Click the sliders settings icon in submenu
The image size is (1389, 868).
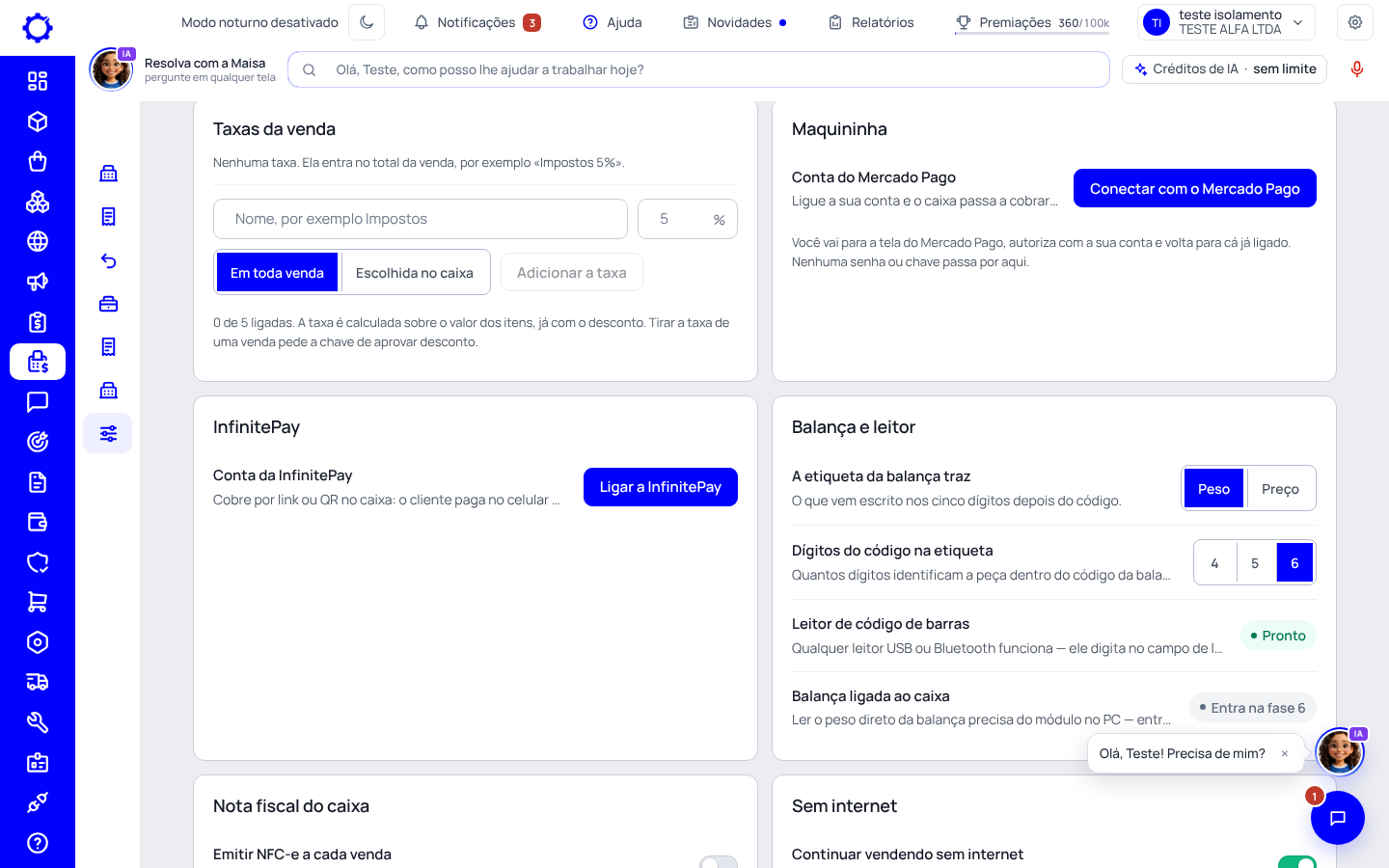(x=108, y=433)
